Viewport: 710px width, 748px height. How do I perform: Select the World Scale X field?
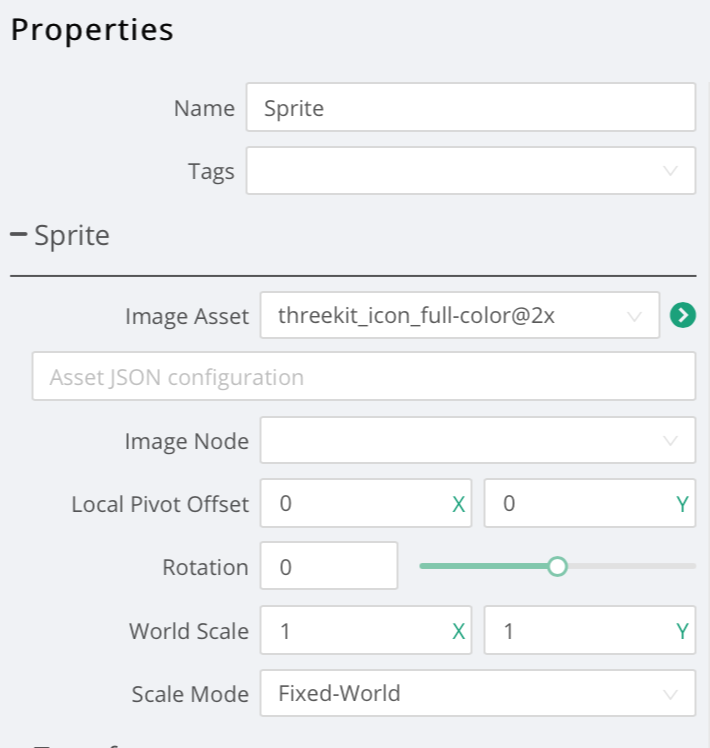pyautogui.click(x=355, y=631)
